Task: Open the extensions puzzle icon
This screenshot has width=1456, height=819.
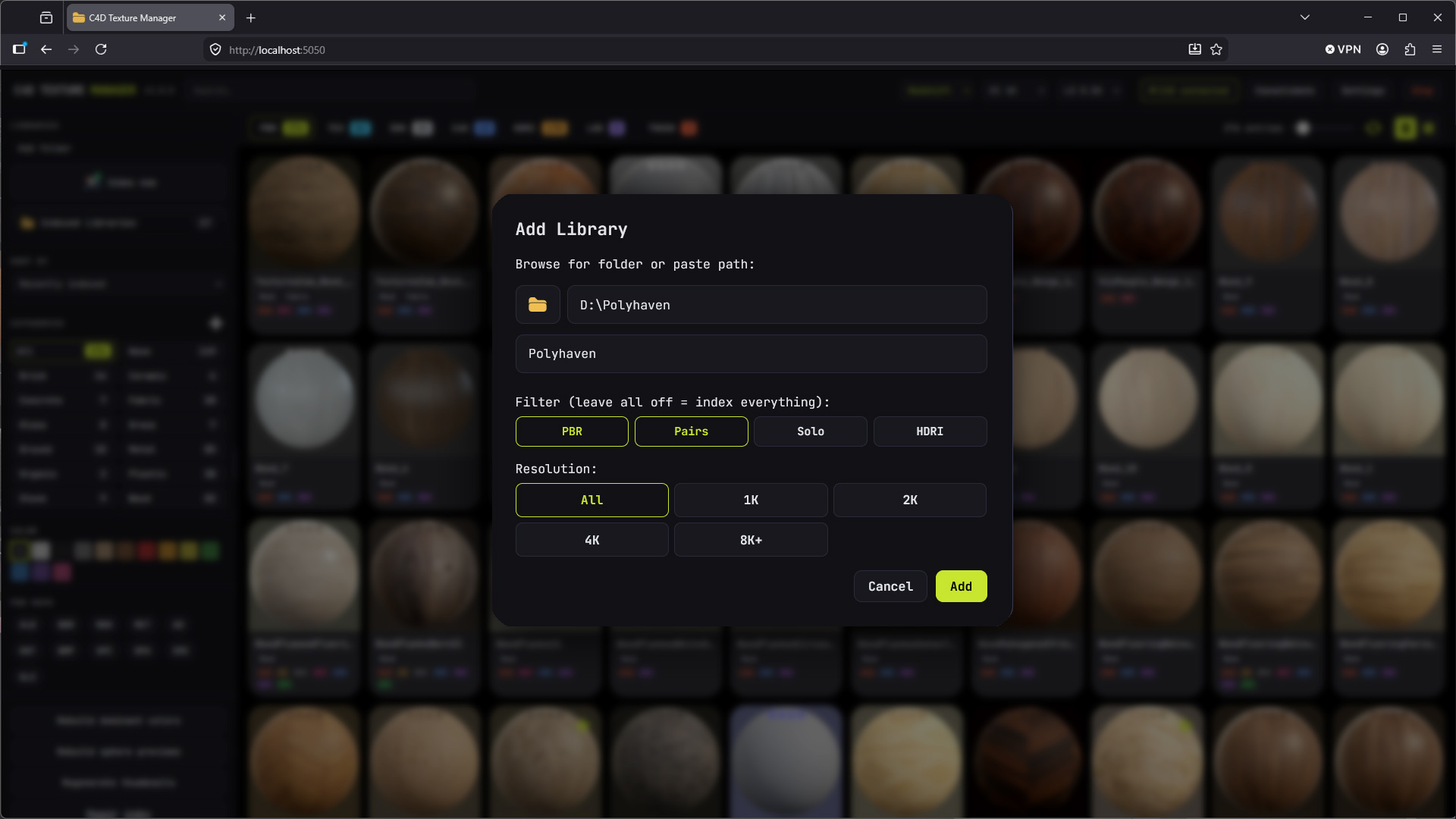Action: coord(1410,49)
